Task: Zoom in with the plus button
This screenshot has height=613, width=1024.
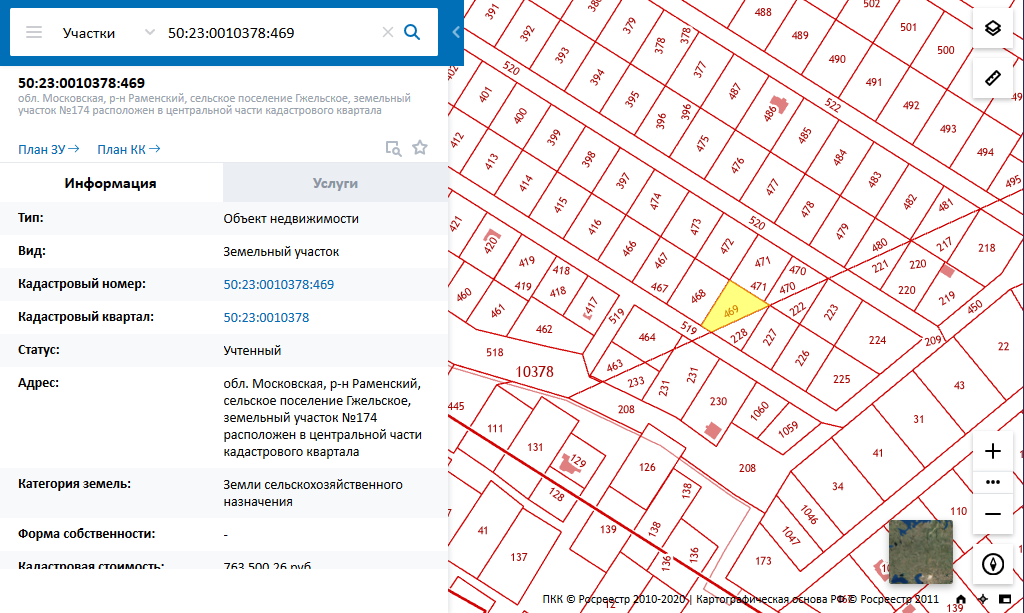Action: [992, 451]
